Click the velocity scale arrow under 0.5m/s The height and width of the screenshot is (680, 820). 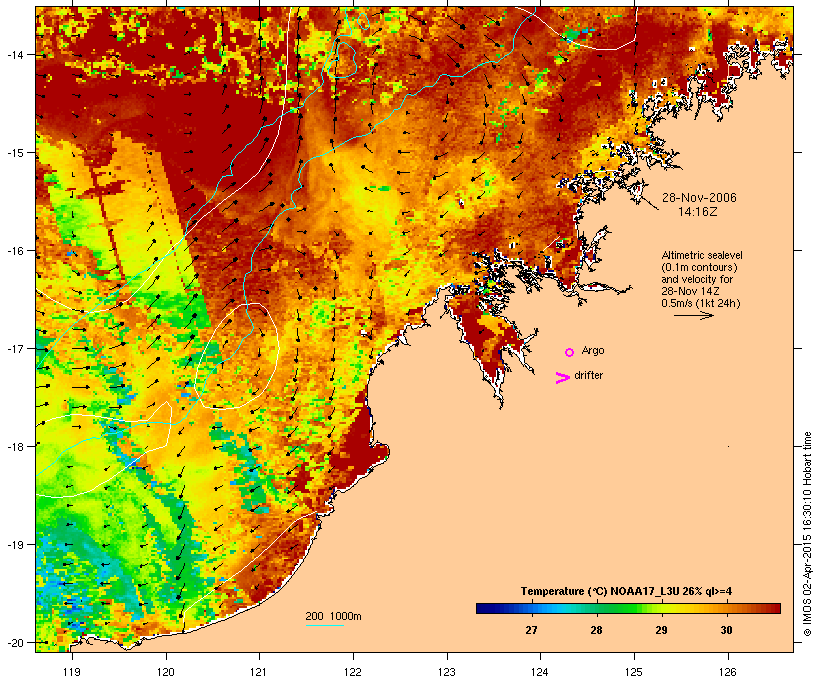click(x=694, y=315)
